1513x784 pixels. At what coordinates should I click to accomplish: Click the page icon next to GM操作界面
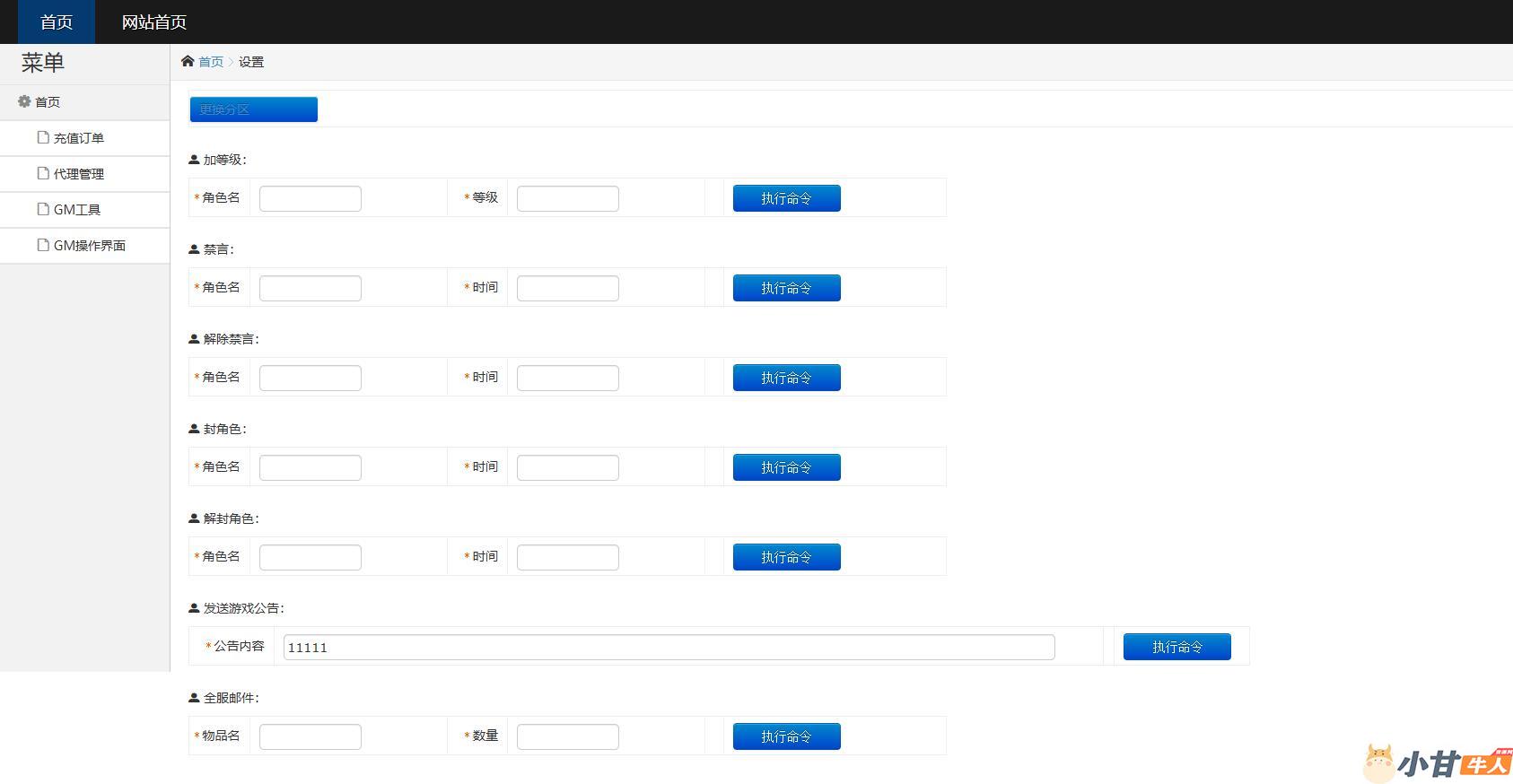pos(43,245)
